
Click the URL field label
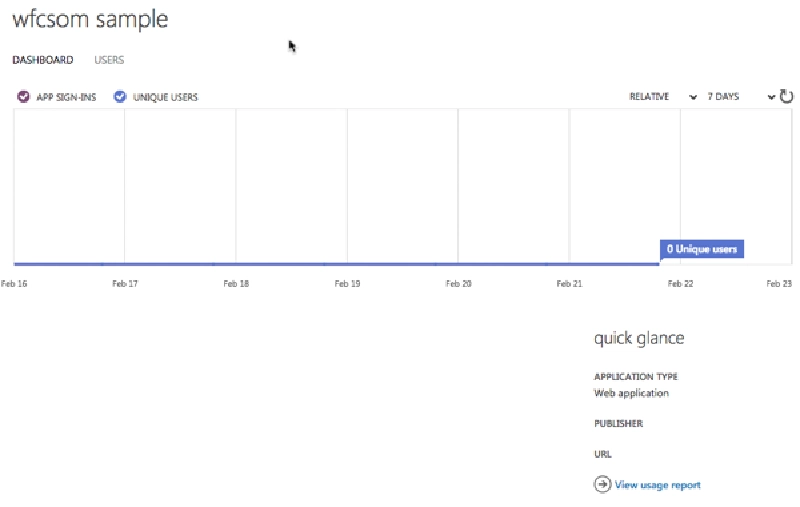[x=602, y=454]
